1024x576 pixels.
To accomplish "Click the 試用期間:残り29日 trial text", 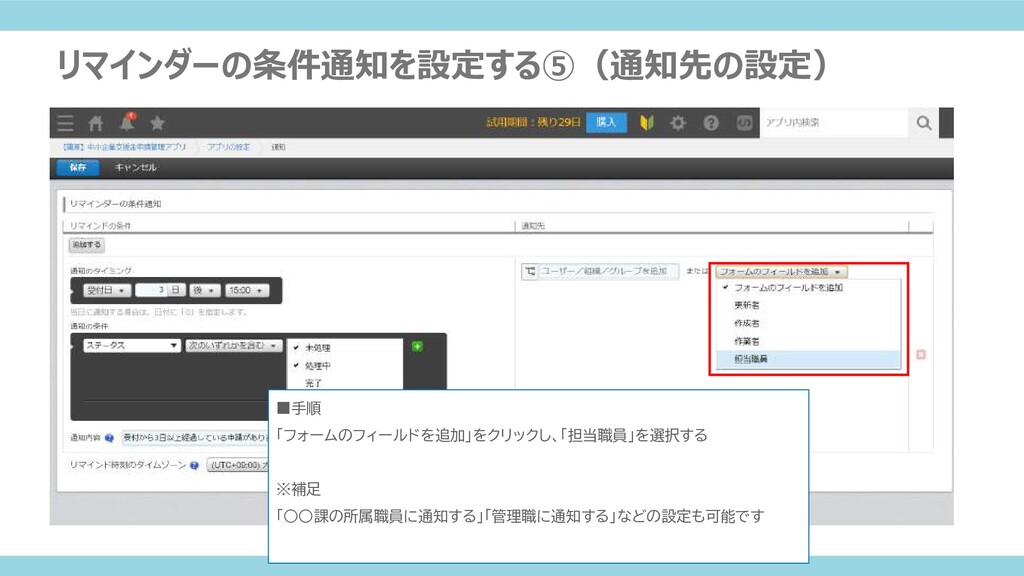I will pyautogui.click(x=533, y=123).
